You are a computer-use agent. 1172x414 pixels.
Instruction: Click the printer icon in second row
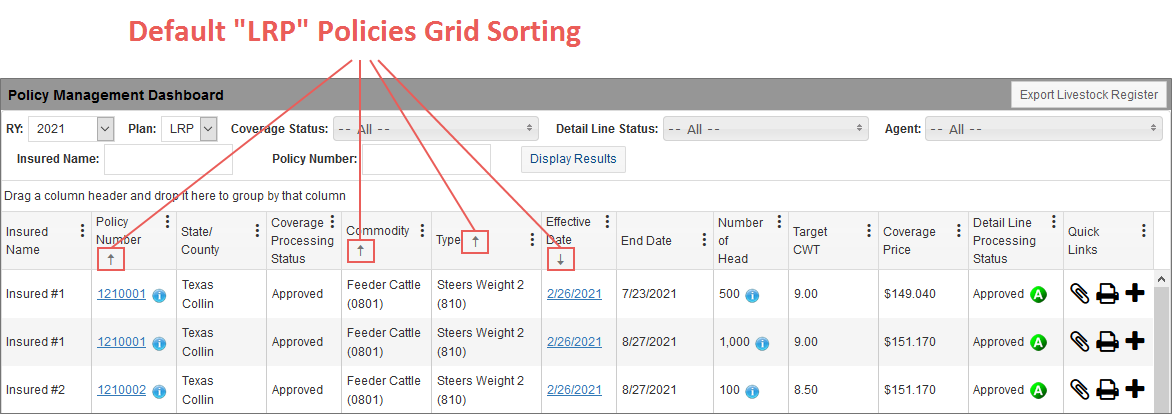(x=1107, y=342)
